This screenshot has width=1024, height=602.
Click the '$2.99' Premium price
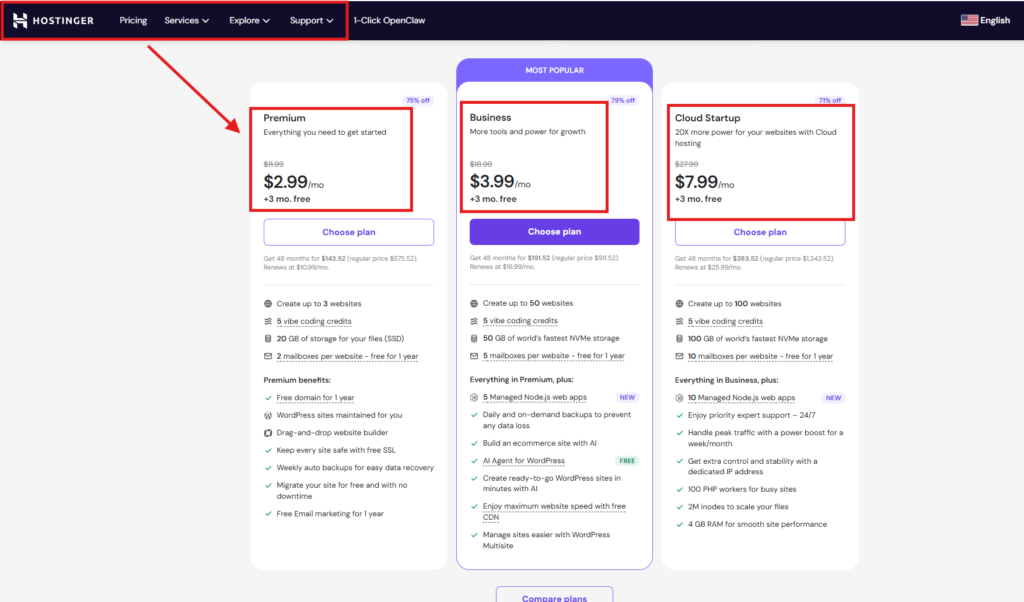(285, 182)
